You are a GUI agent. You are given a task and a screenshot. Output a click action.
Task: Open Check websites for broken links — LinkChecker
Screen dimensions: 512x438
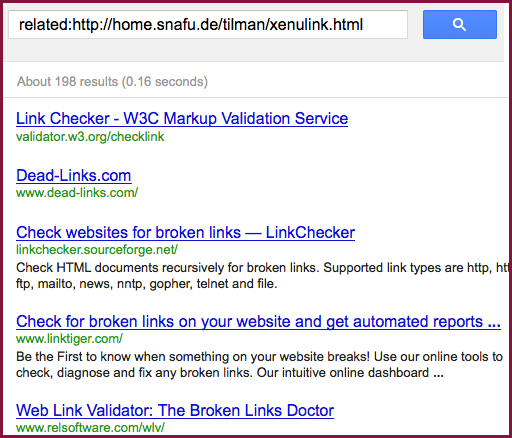tap(185, 233)
